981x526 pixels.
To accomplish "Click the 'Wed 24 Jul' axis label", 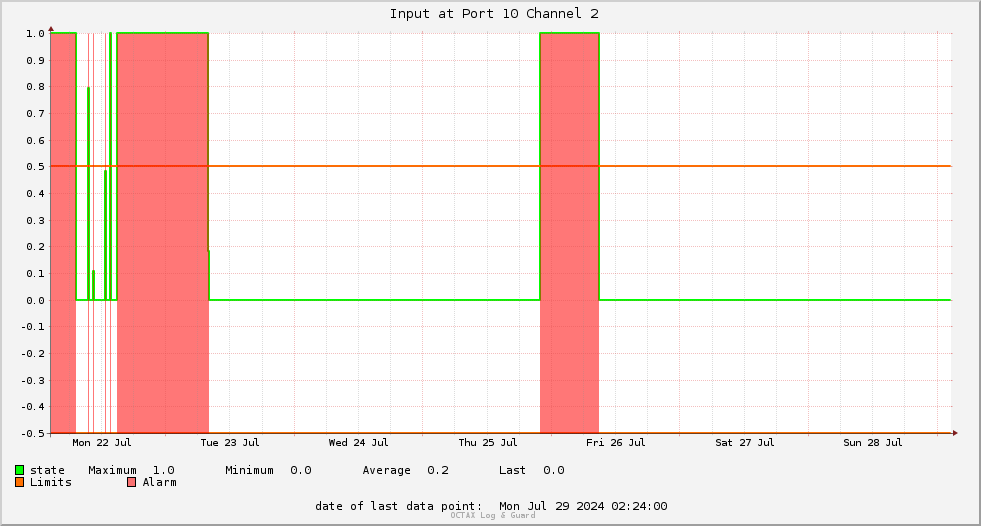I will (x=358, y=442).
